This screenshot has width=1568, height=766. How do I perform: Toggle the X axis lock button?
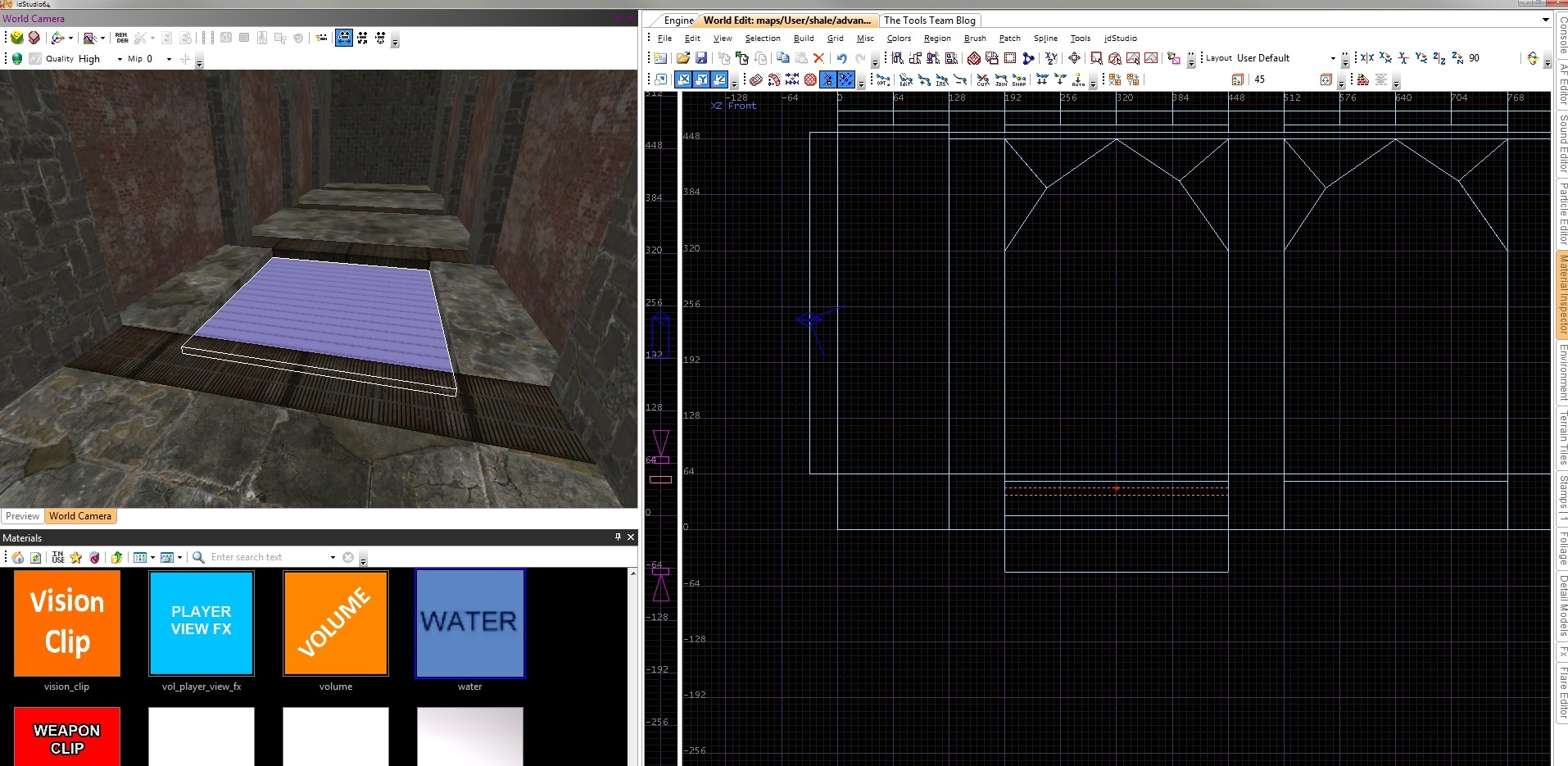coord(683,79)
